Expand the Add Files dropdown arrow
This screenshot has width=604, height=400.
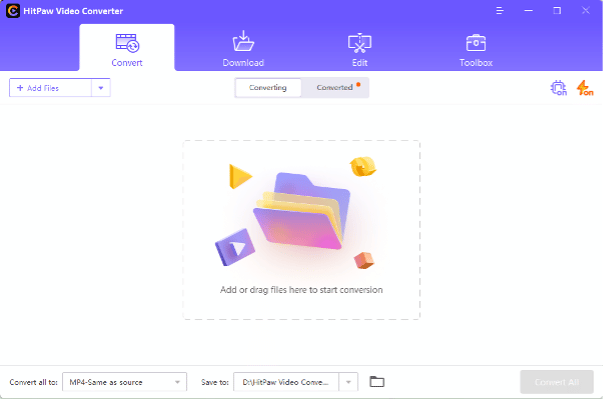point(100,88)
